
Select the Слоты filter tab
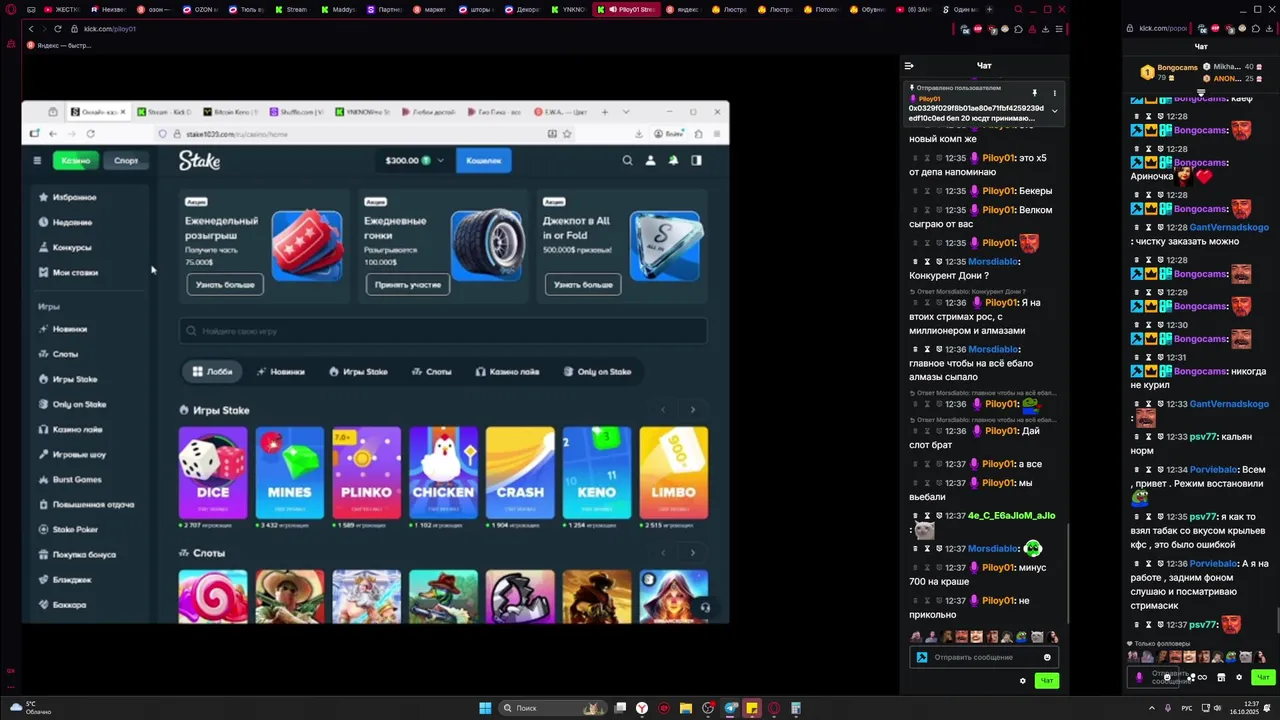click(x=432, y=371)
